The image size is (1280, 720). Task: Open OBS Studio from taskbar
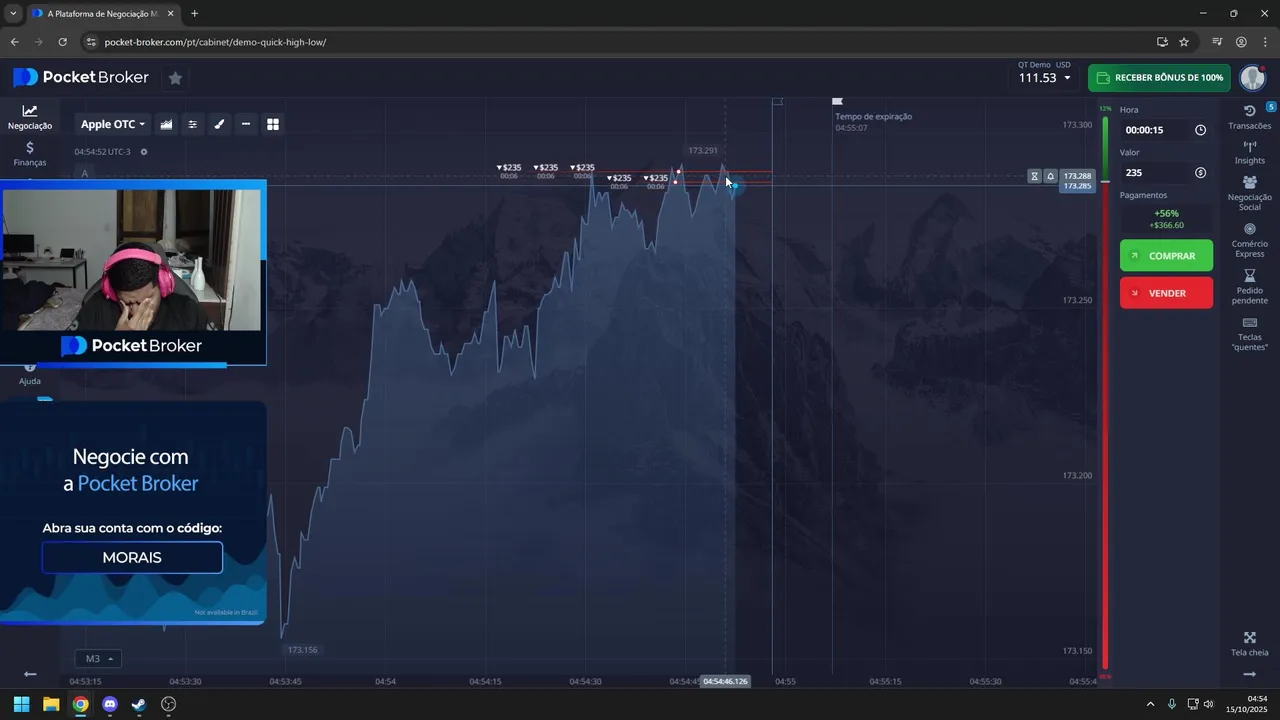tap(169, 704)
